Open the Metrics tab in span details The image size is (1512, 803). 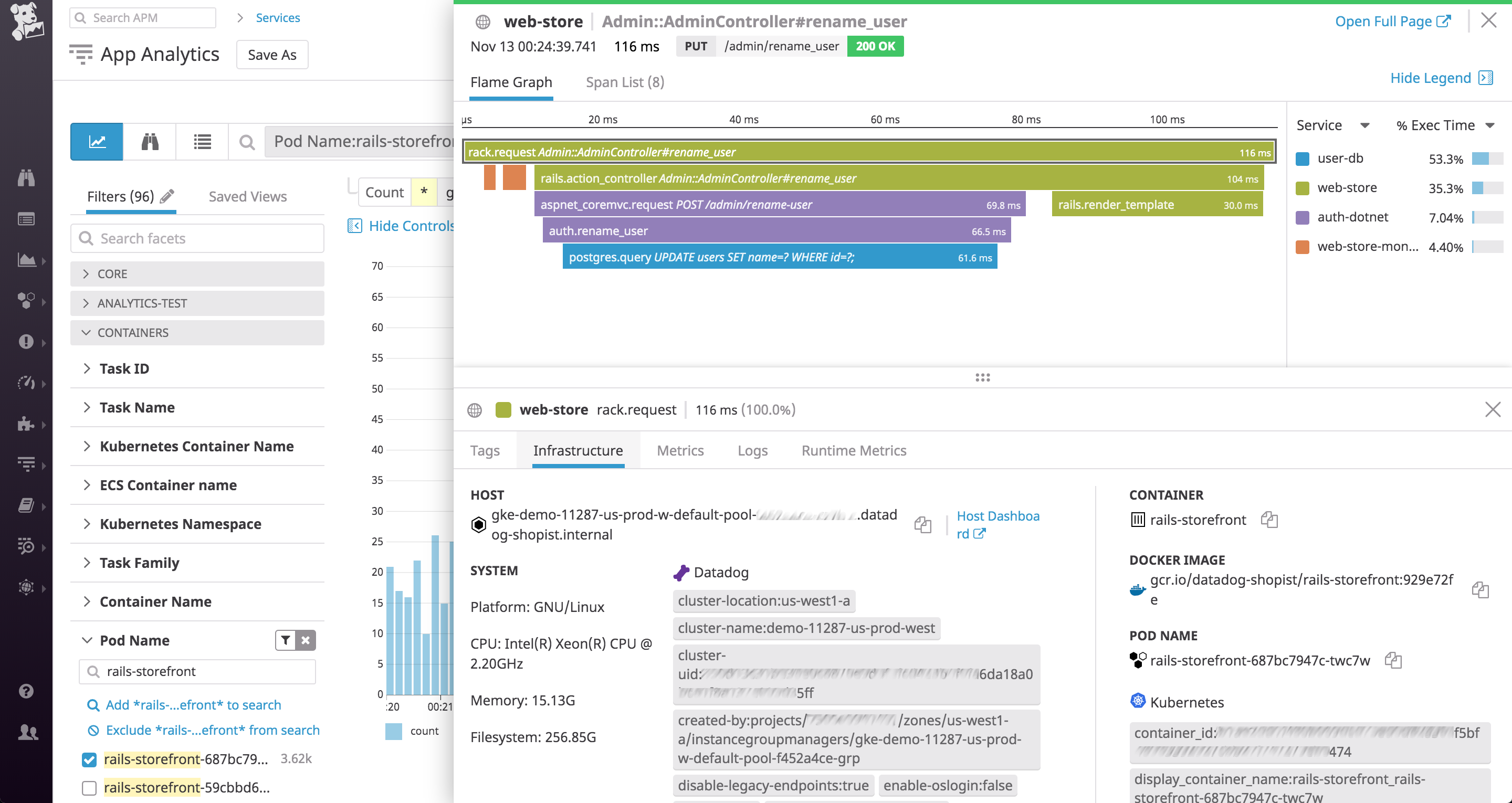coord(680,450)
